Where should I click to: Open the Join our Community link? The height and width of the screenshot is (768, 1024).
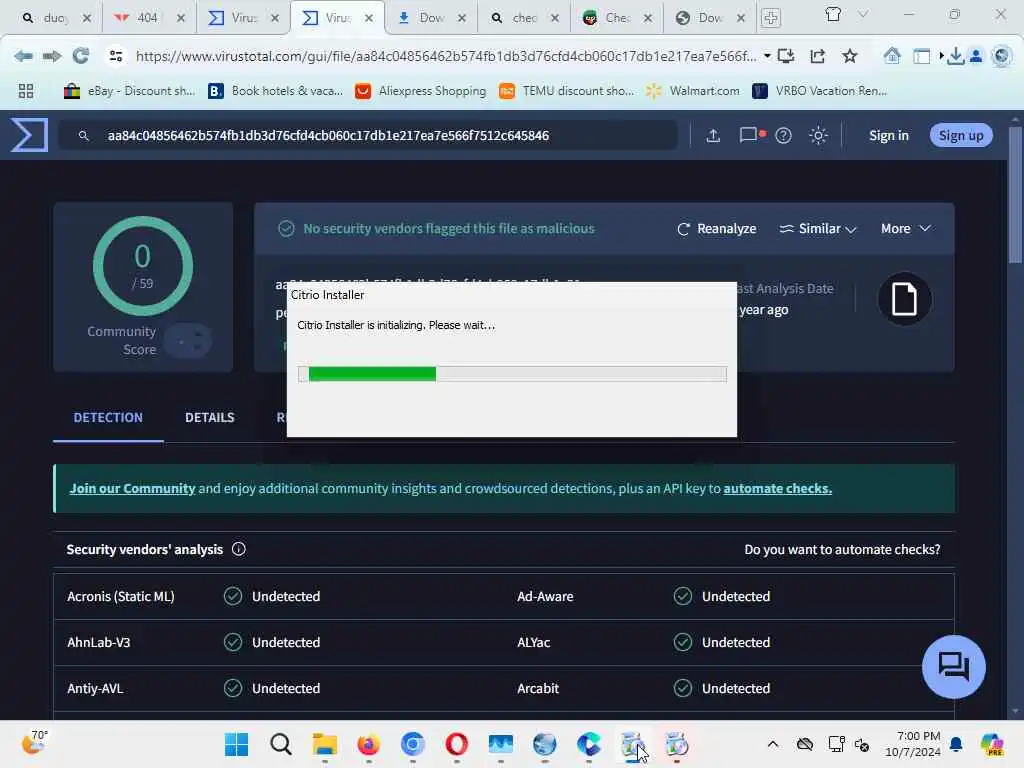[x=133, y=488]
